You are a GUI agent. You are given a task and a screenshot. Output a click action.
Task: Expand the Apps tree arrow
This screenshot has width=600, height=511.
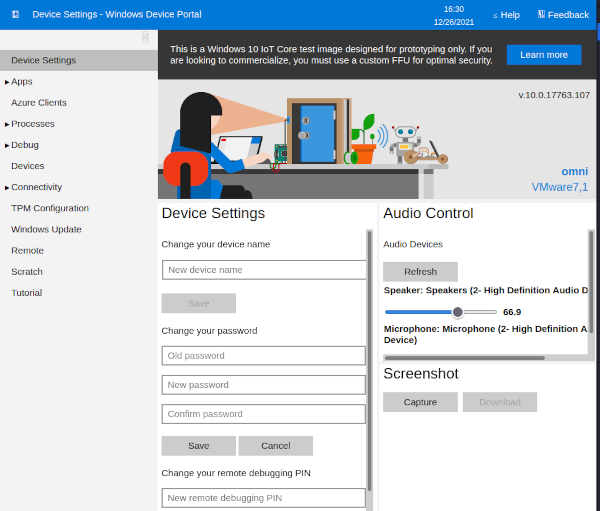[x=7, y=82]
